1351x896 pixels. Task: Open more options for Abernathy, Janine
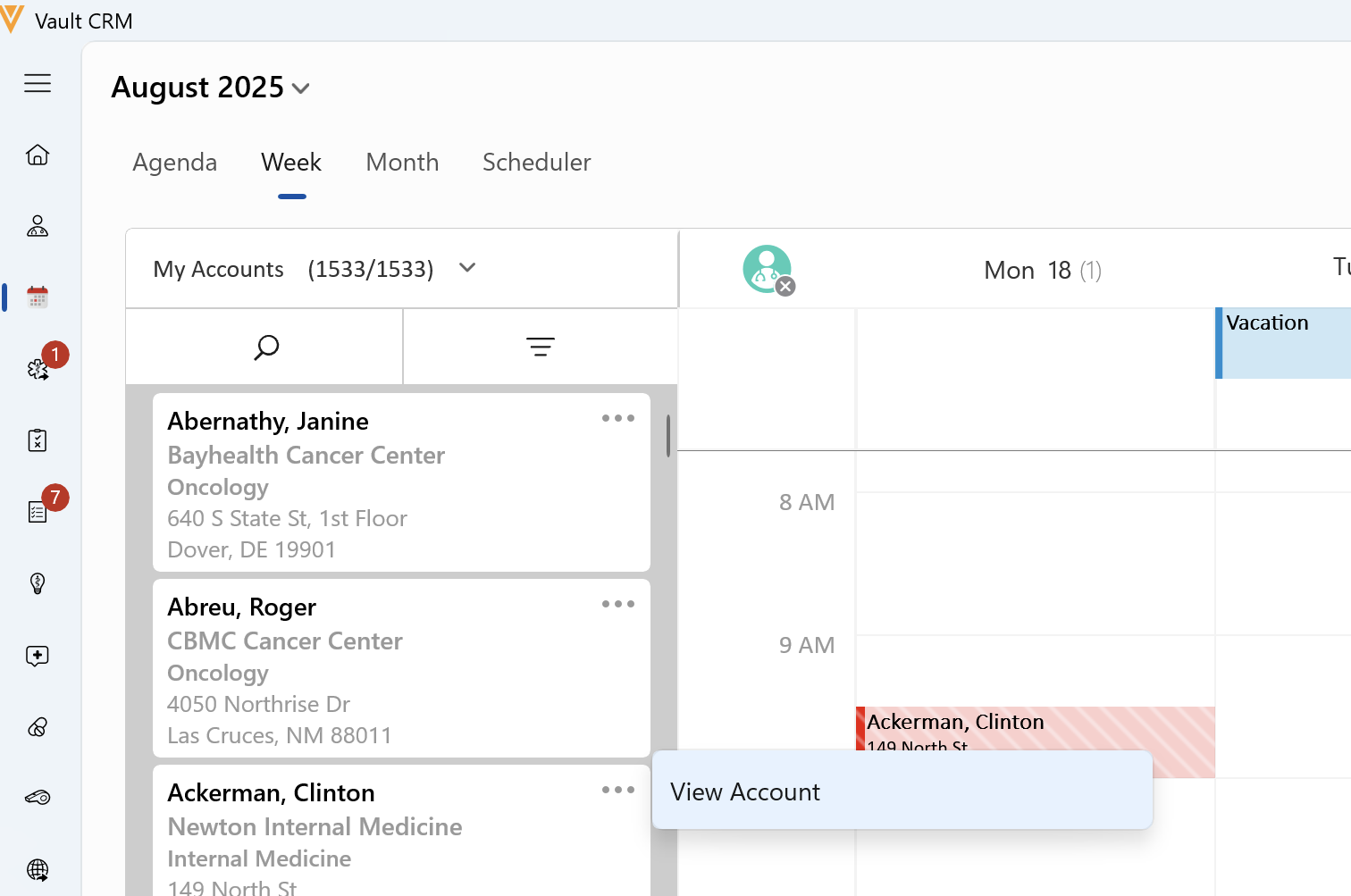click(617, 418)
